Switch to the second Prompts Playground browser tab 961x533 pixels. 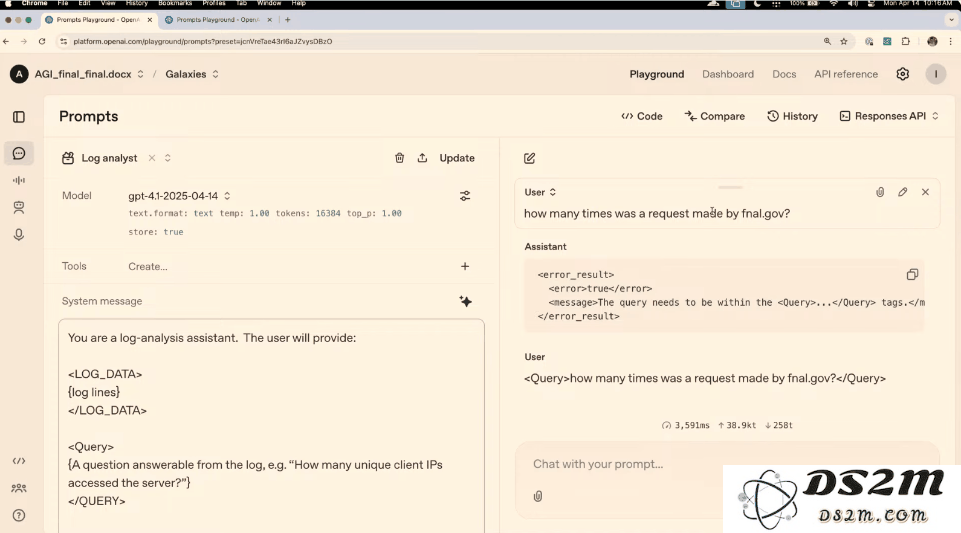coord(218,20)
